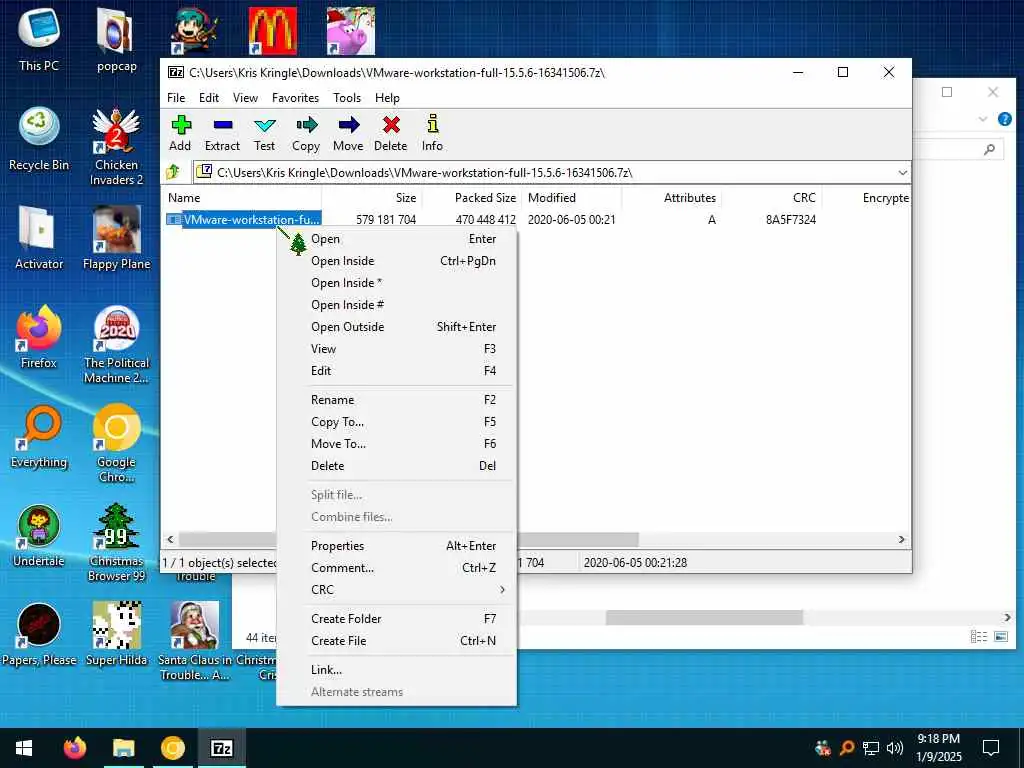Select Papers, Please desktop shortcut

point(39,634)
